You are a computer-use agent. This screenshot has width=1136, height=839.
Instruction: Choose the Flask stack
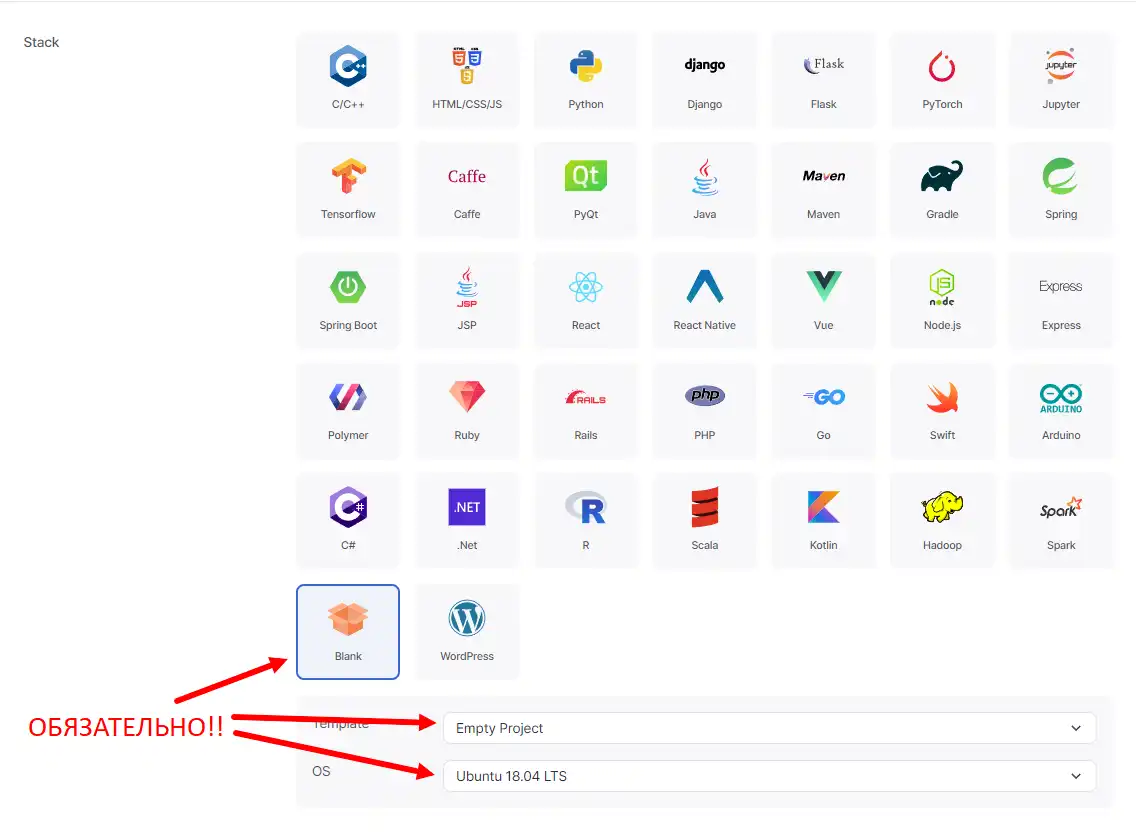coord(823,80)
